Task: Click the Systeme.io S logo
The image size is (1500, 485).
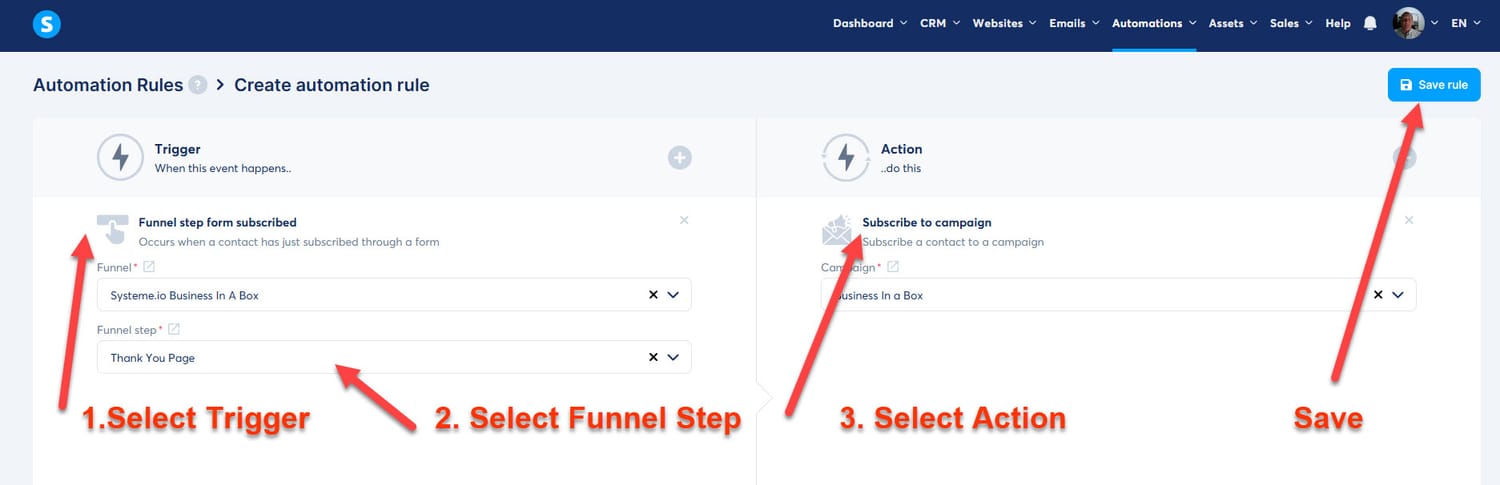Action: tap(46, 24)
